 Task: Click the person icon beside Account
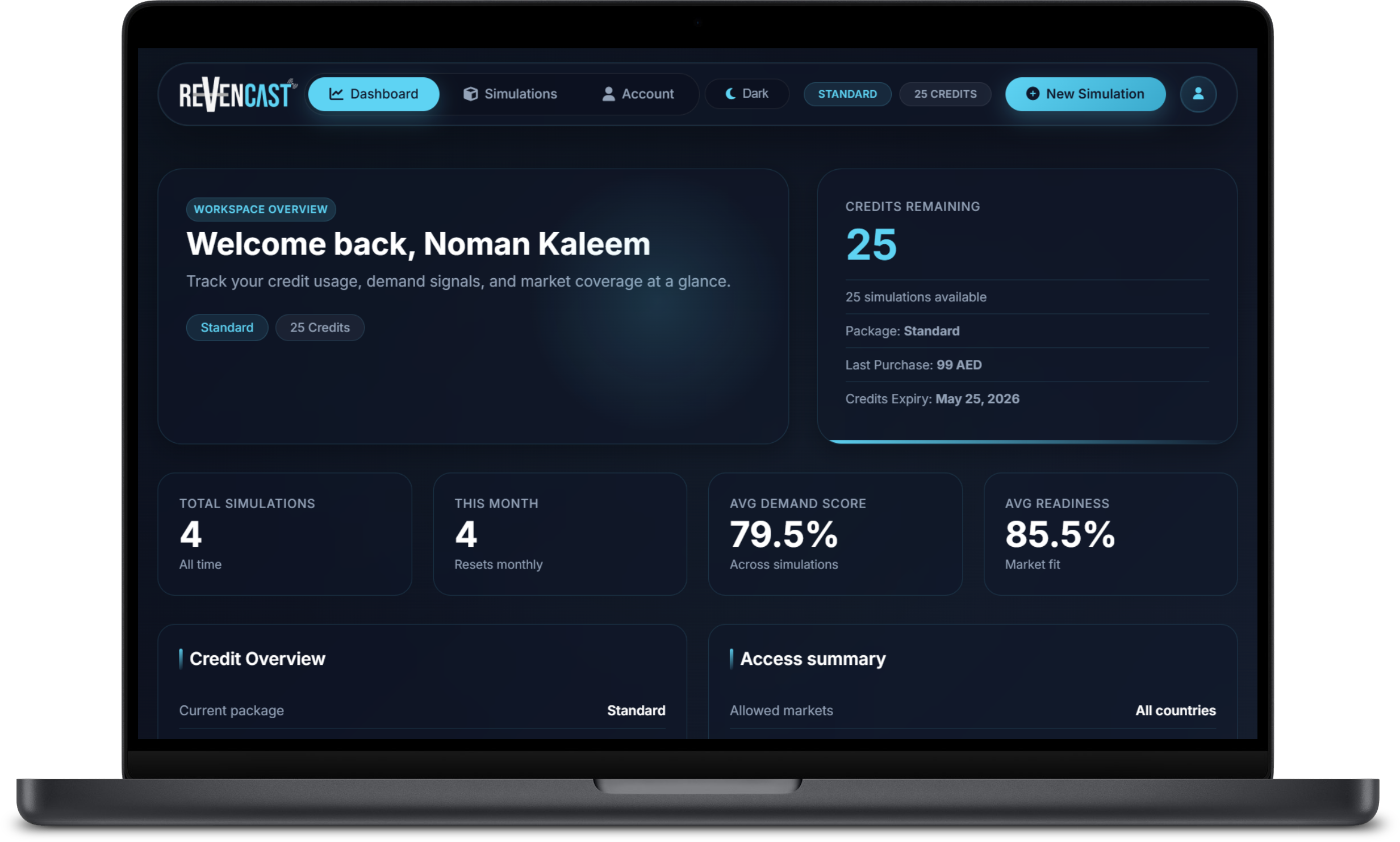tap(608, 94)
